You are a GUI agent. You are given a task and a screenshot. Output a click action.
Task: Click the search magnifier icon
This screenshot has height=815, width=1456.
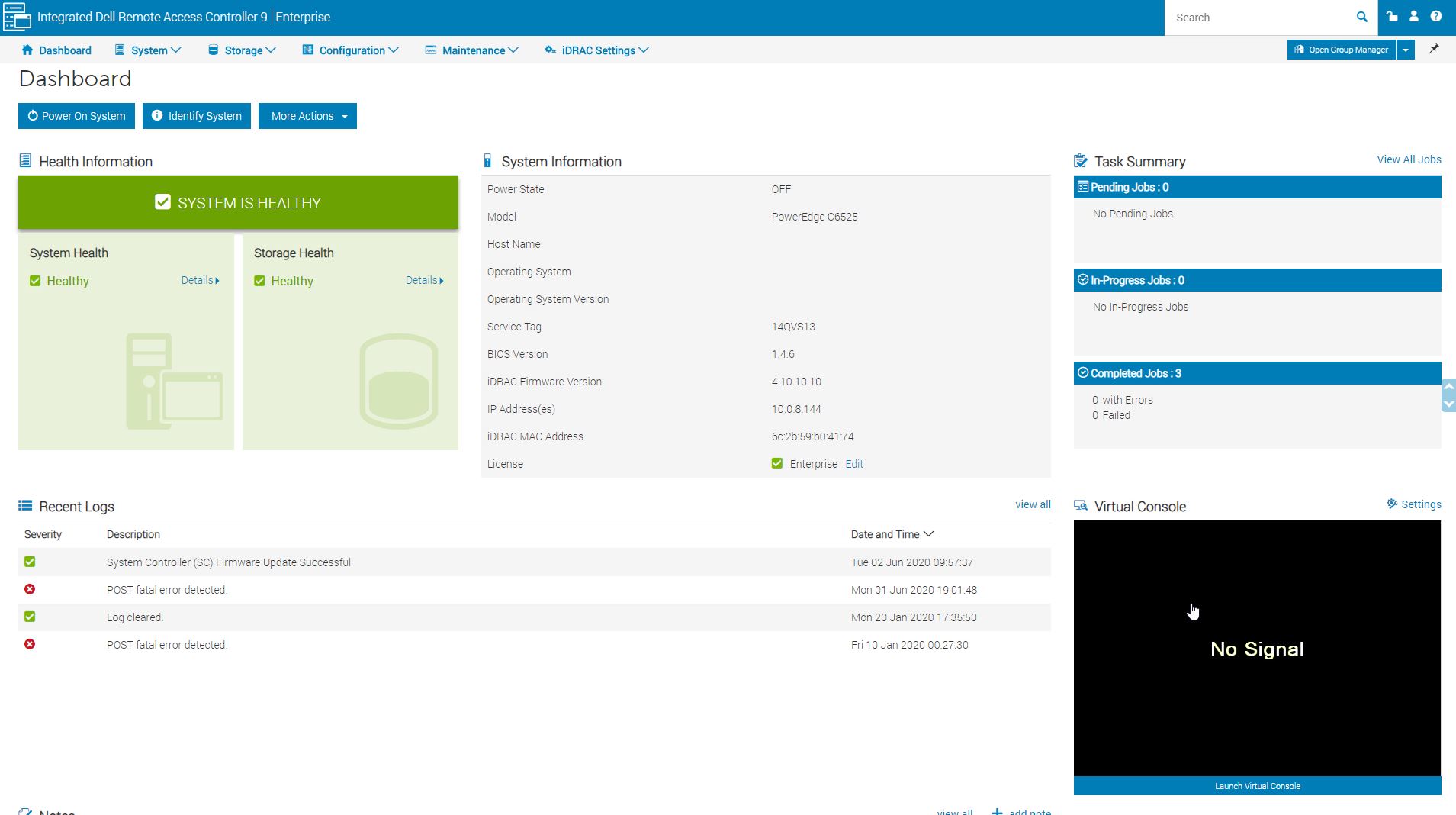[x=1361, y=17]
